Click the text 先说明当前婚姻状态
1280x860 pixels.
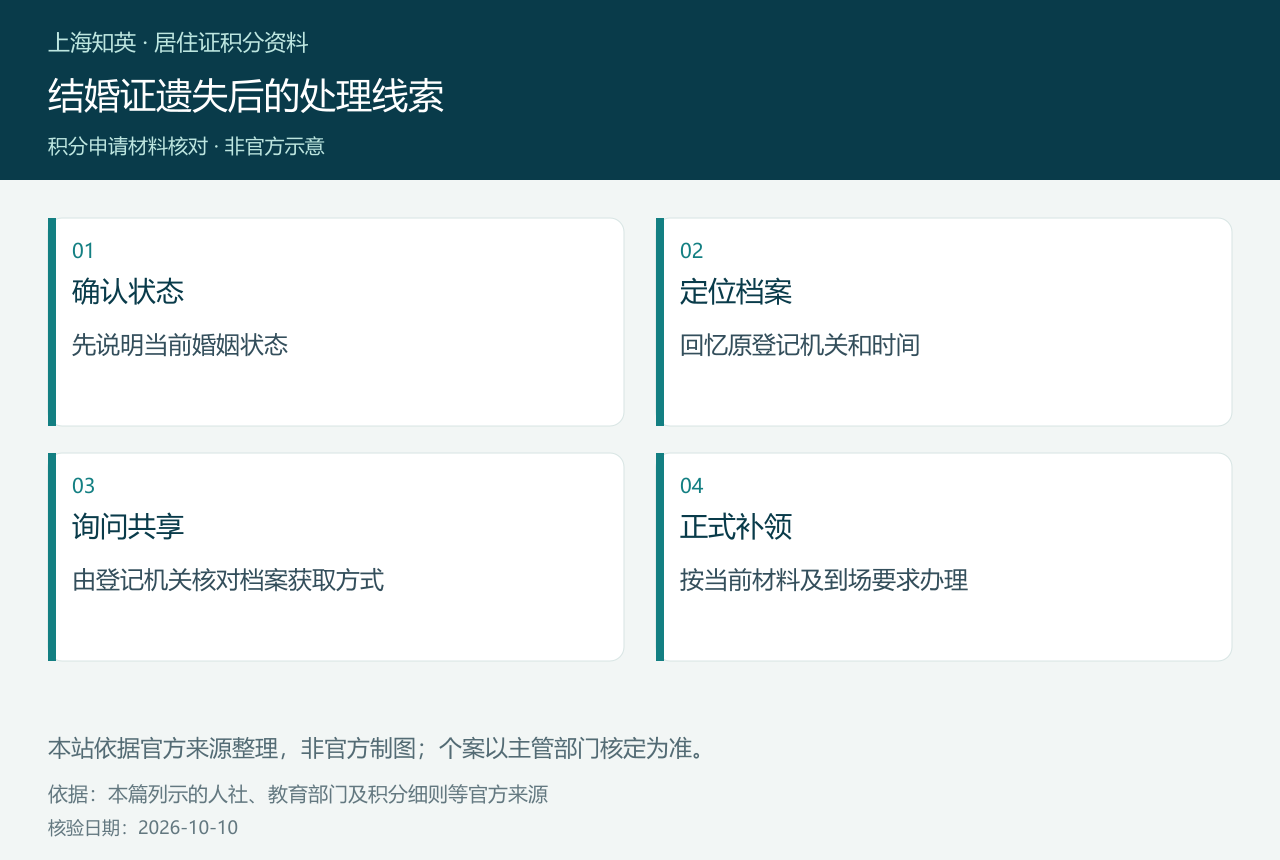(180, 346)
